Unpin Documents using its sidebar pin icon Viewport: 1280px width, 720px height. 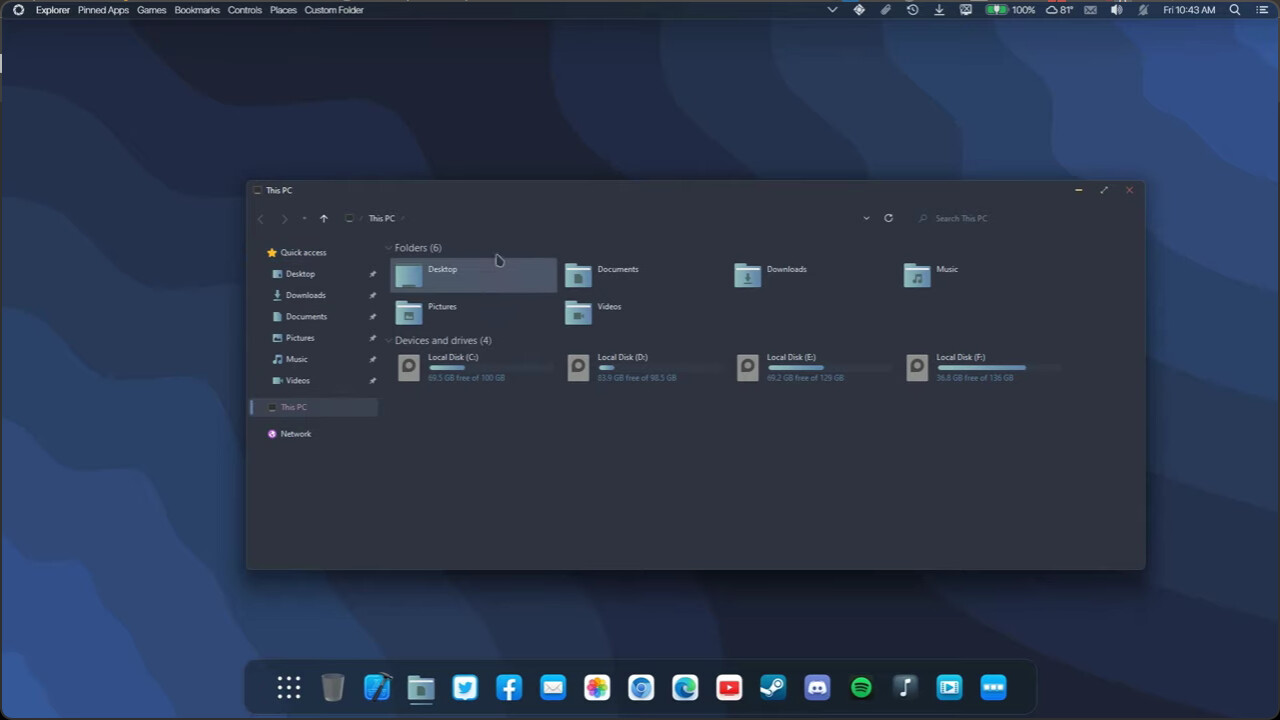(373, 317)
